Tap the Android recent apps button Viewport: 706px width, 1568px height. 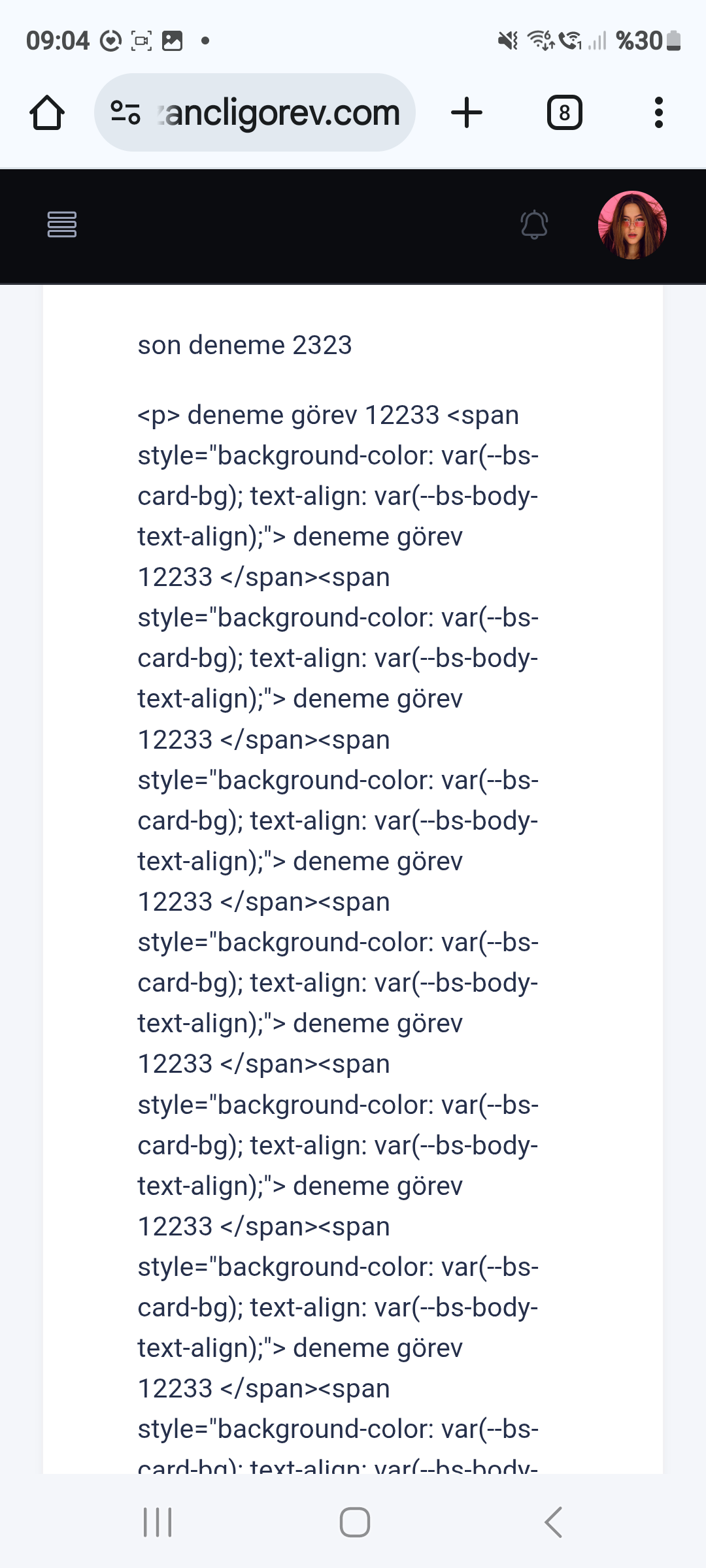[x=158, y=1522]
